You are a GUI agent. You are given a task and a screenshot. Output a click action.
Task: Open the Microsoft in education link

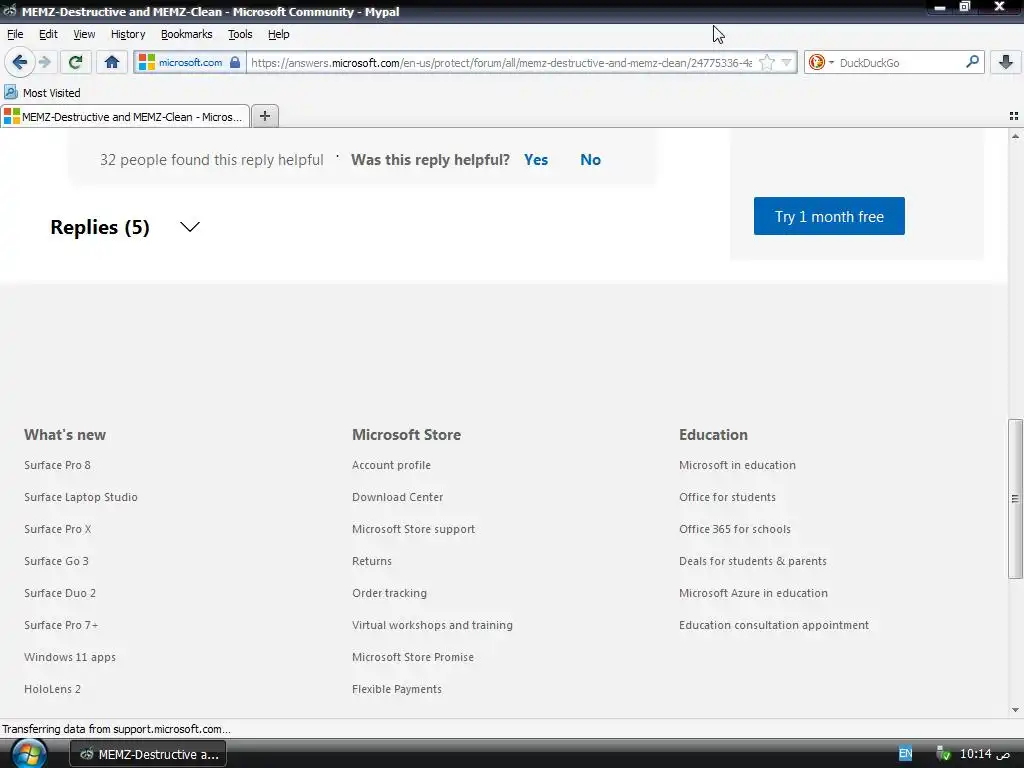[x=737, y=465]
